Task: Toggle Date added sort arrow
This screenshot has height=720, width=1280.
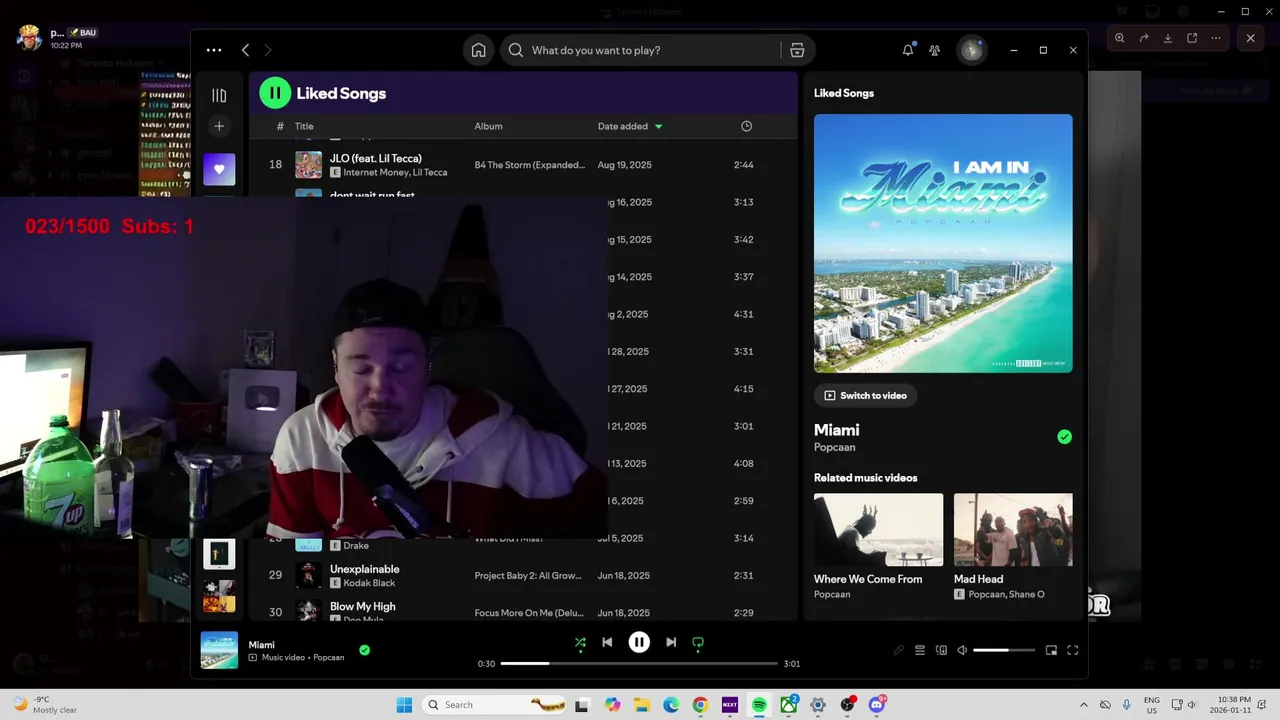Action: point(658,126)
